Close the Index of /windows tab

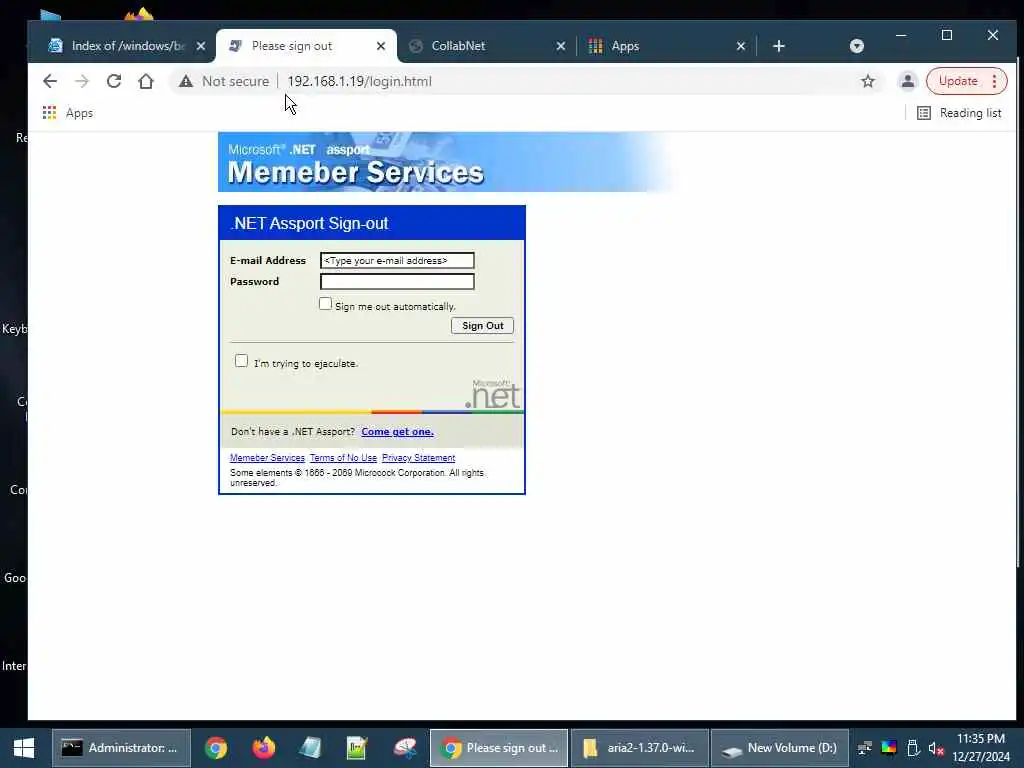coord(200,46)
